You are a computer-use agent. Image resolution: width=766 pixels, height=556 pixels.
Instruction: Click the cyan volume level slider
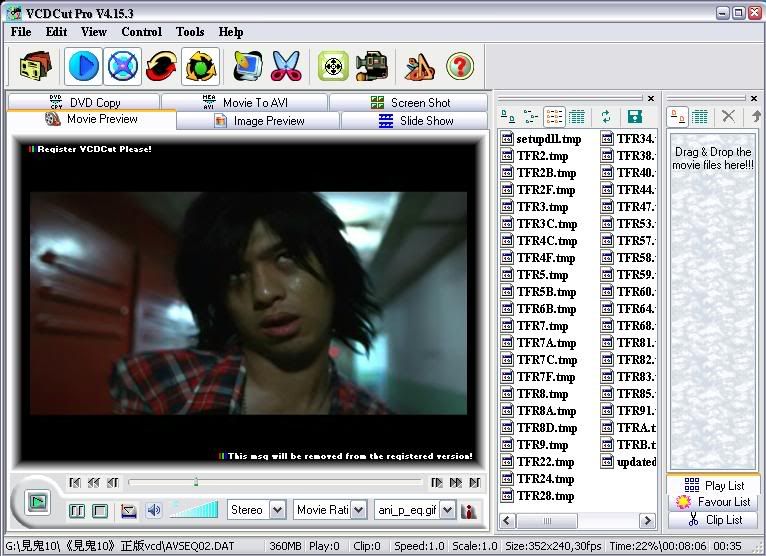click(194, 510)
